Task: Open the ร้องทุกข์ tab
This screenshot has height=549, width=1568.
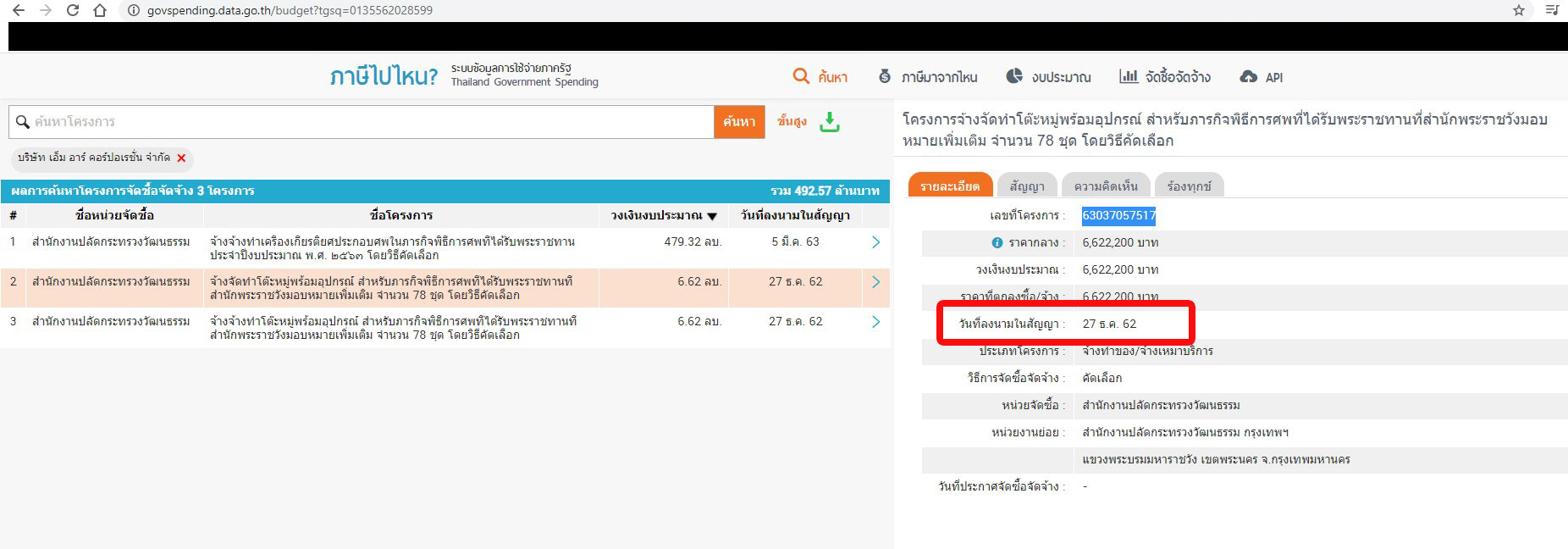Action: coord(1189,186)
